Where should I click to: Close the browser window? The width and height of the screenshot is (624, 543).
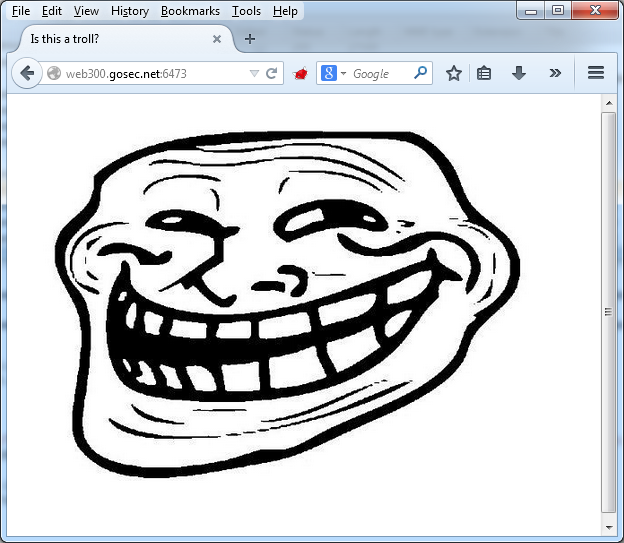595,10
